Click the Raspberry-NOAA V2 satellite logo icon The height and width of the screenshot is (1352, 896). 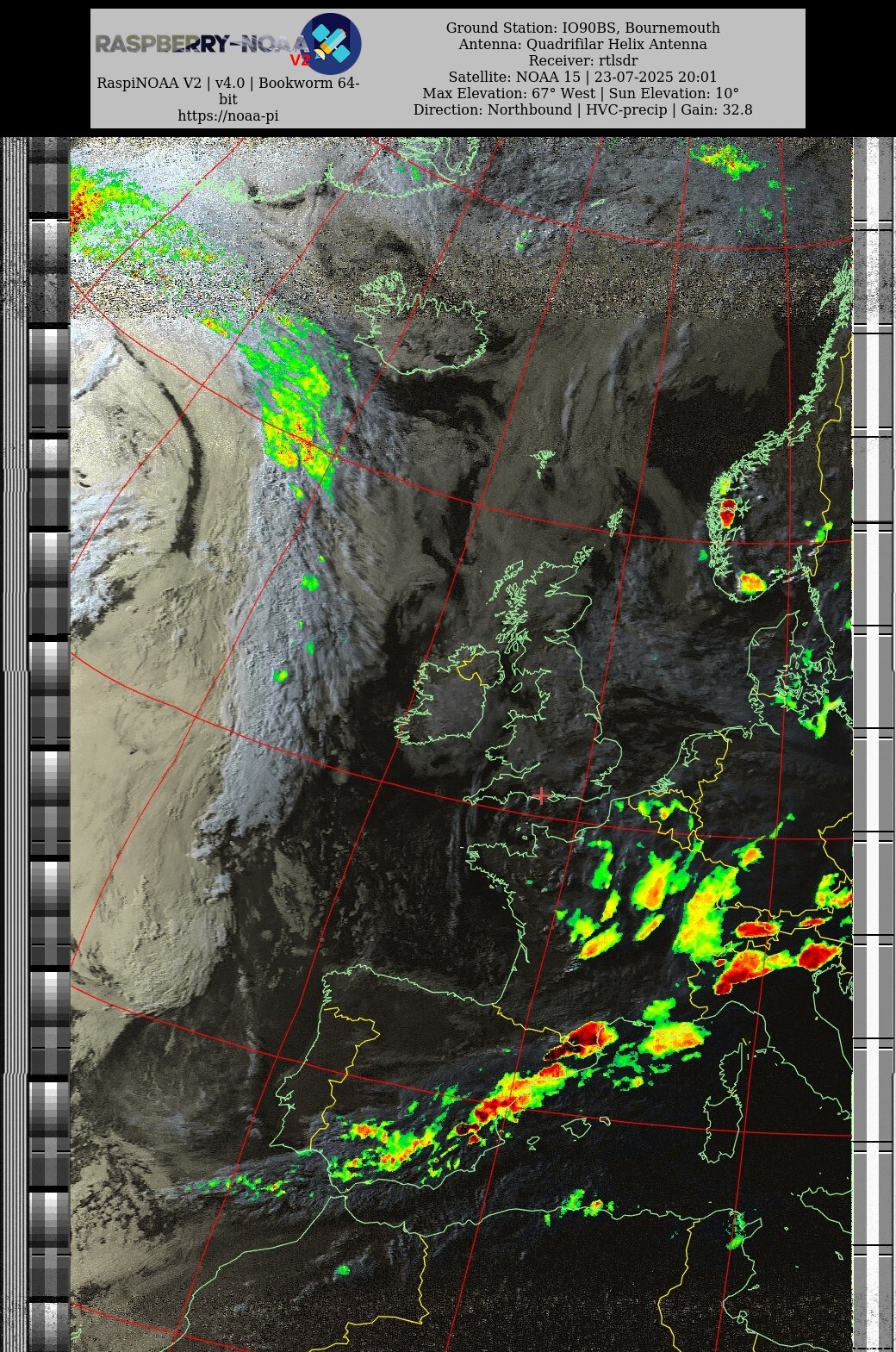tap(331, 44)
